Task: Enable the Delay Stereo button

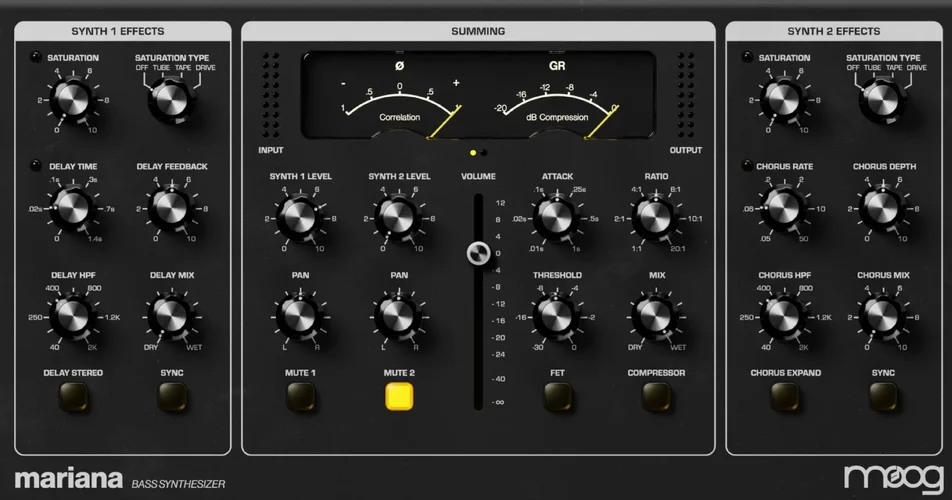Action: 73,397
